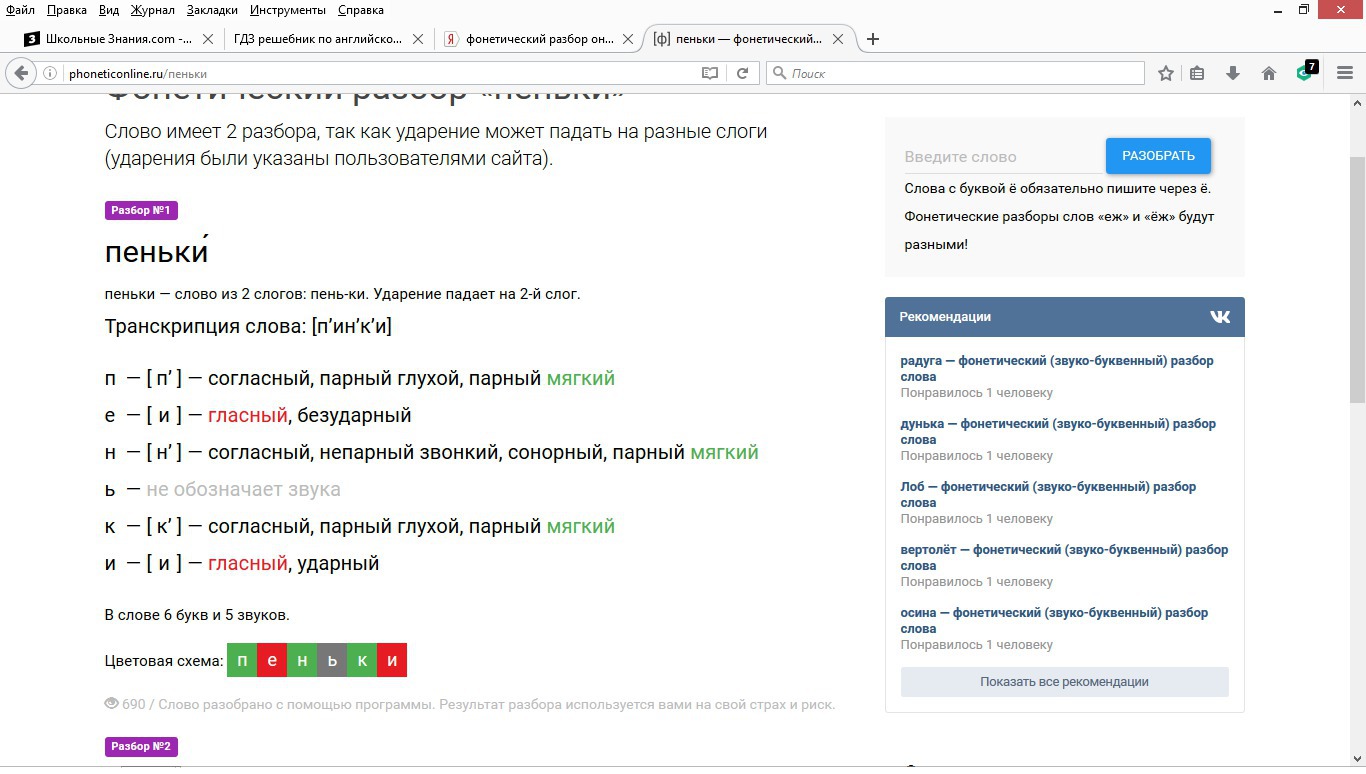This screenshot has width=1366, height=774.
Task: Go to the home page icon
Action: click(x=1269, y=73)
